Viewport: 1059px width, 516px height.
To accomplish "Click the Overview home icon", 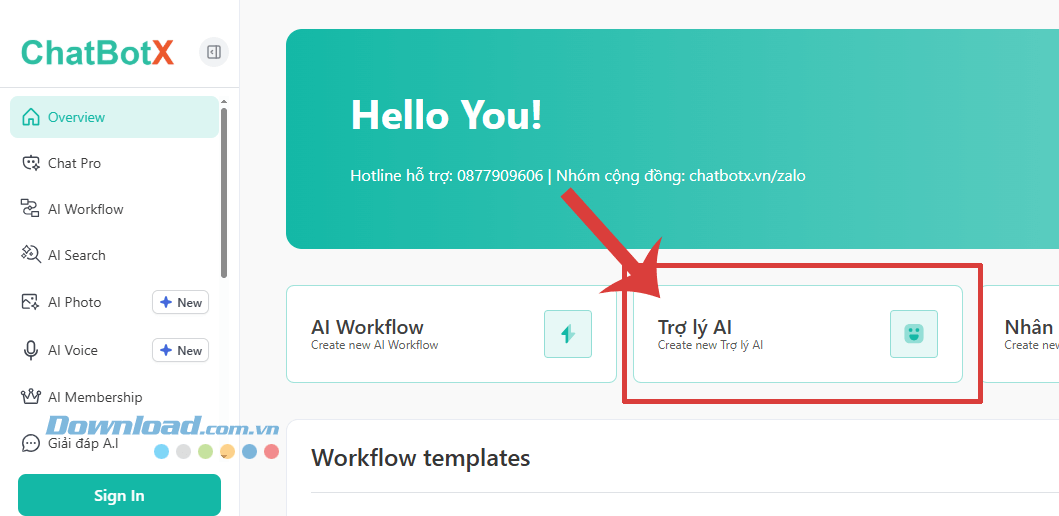I will 31,117.
